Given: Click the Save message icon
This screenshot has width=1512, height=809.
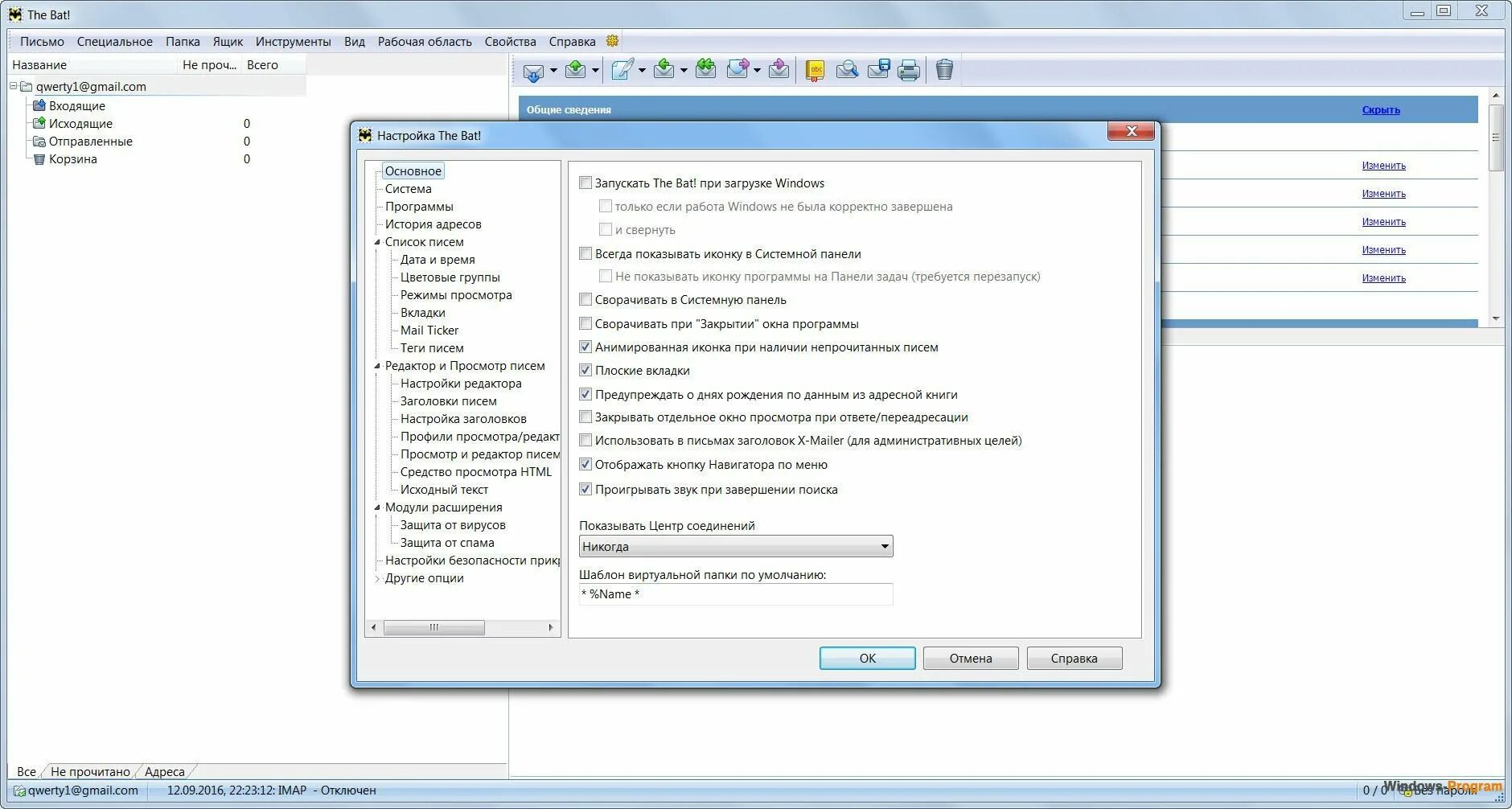Looking at the screenshot, I should click(878, 70).
